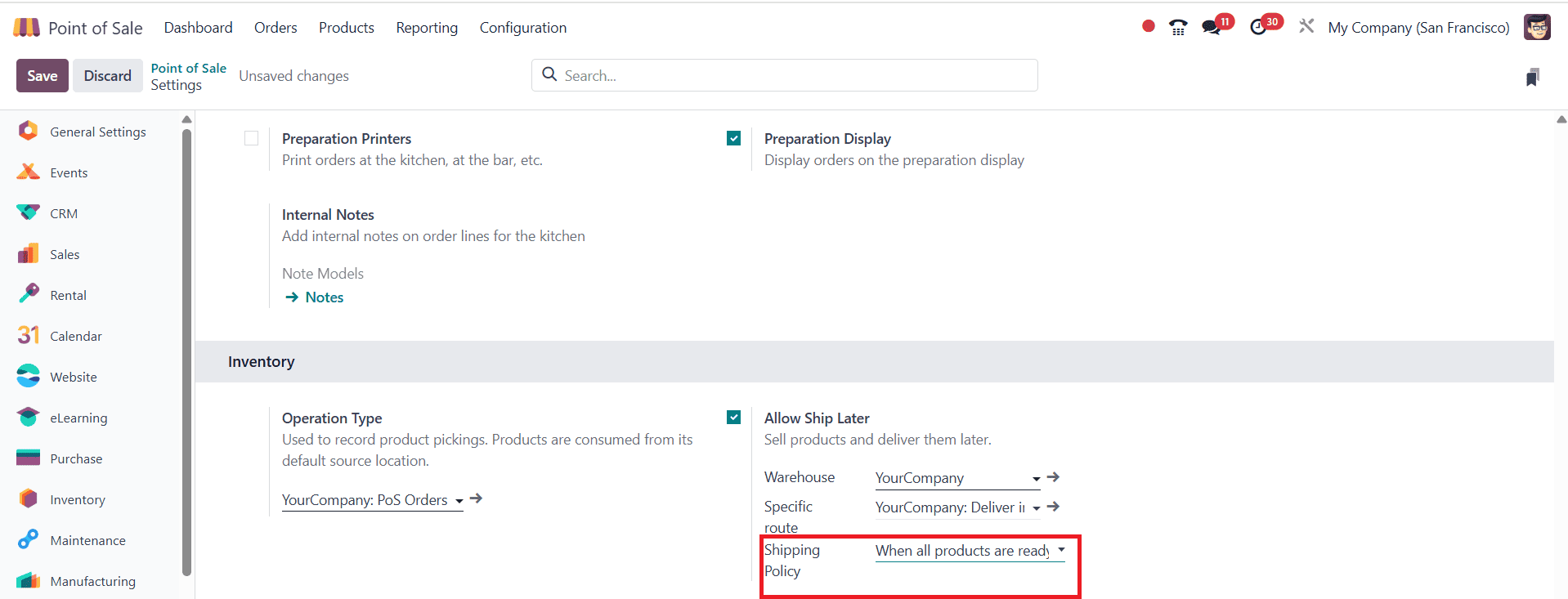1568x599 pixels.
Task: Open the Configuration menu
Action: tap(523, 28)
